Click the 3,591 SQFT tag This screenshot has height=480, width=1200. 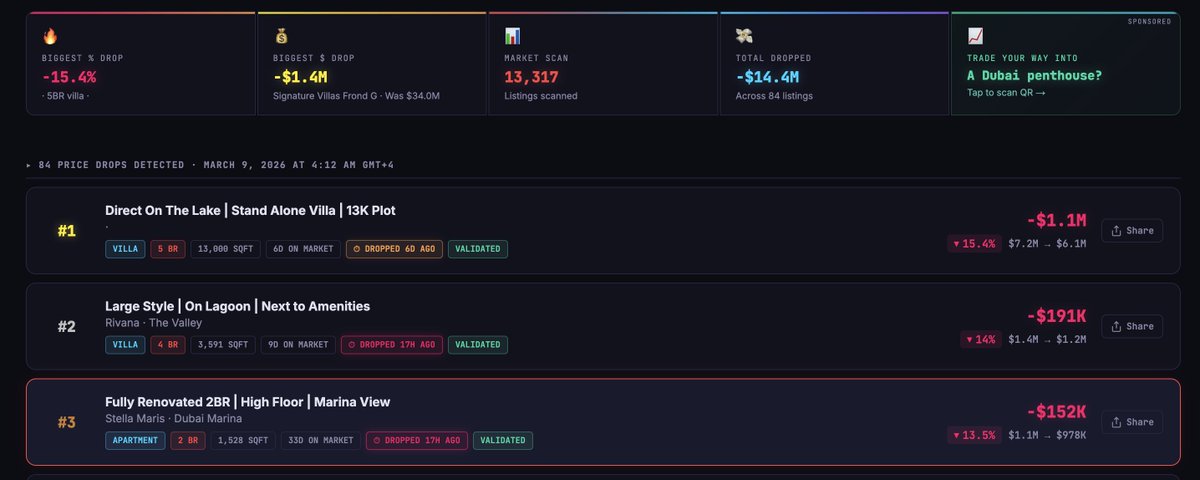[223, 345]
